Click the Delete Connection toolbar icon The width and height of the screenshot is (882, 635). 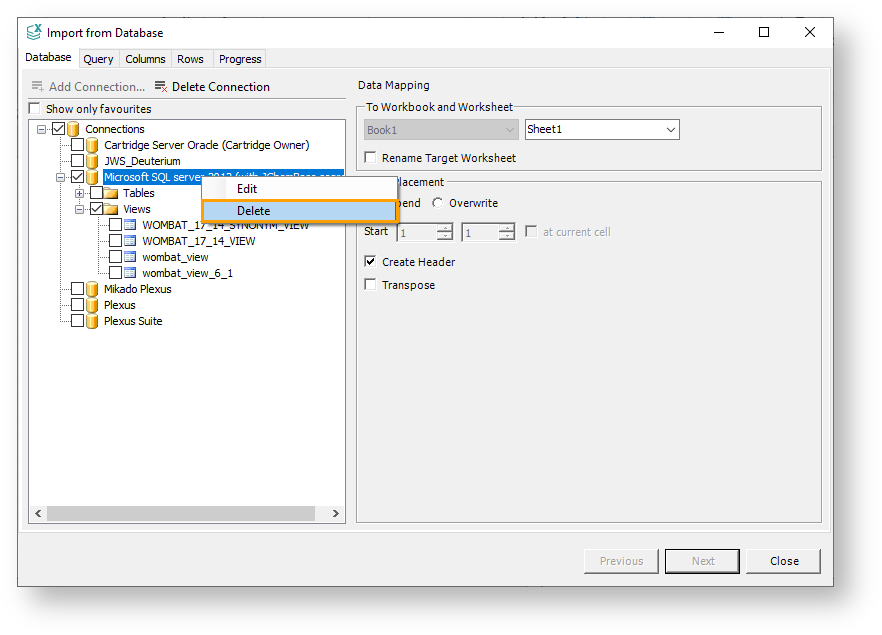pos(161,87)
